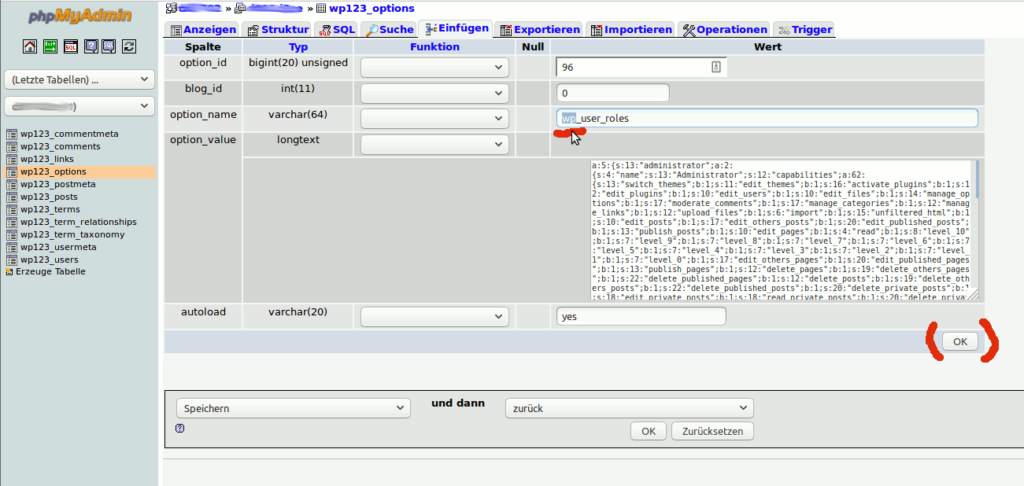Click table icon beside wp123_usermeta
Viewport: 1024px width, 486px height.
11,247
